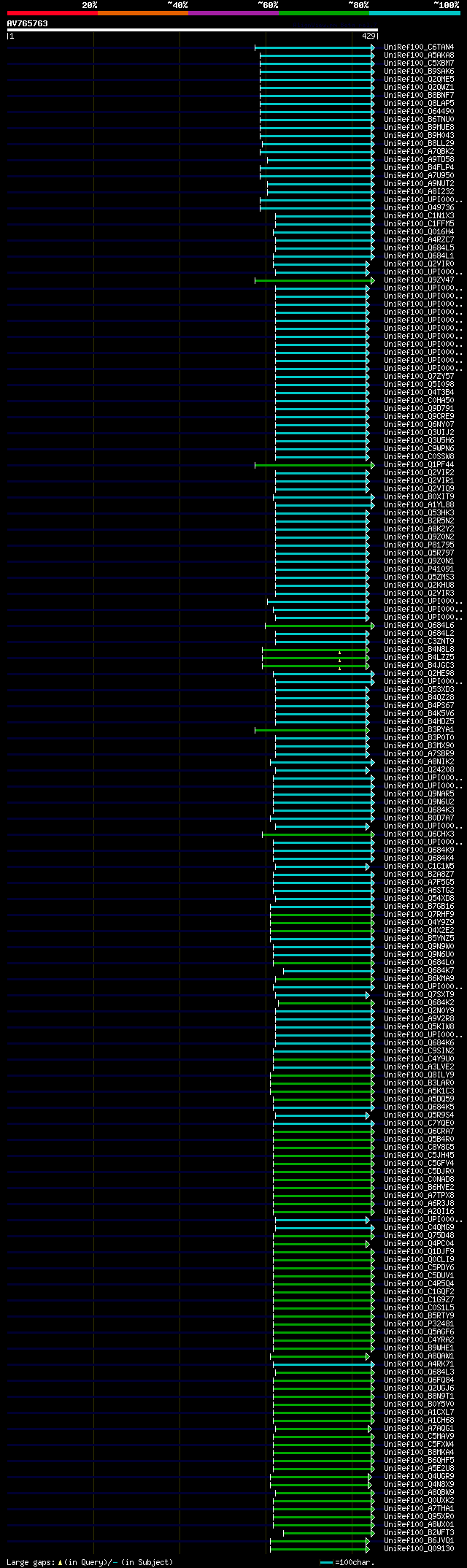Screen dimensions: 467x1568
Task: Click the label UniRef100_Q1PF44
Action: click(x=419, y=465)
